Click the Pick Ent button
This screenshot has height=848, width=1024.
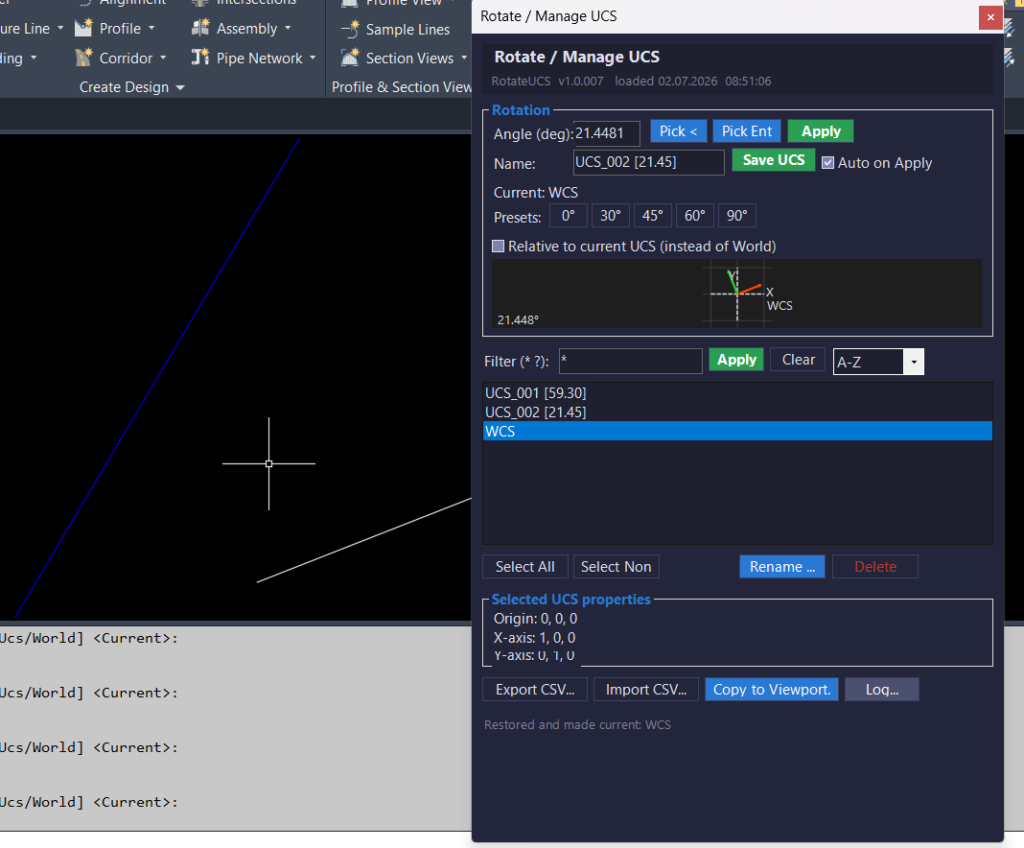point(746,131)
